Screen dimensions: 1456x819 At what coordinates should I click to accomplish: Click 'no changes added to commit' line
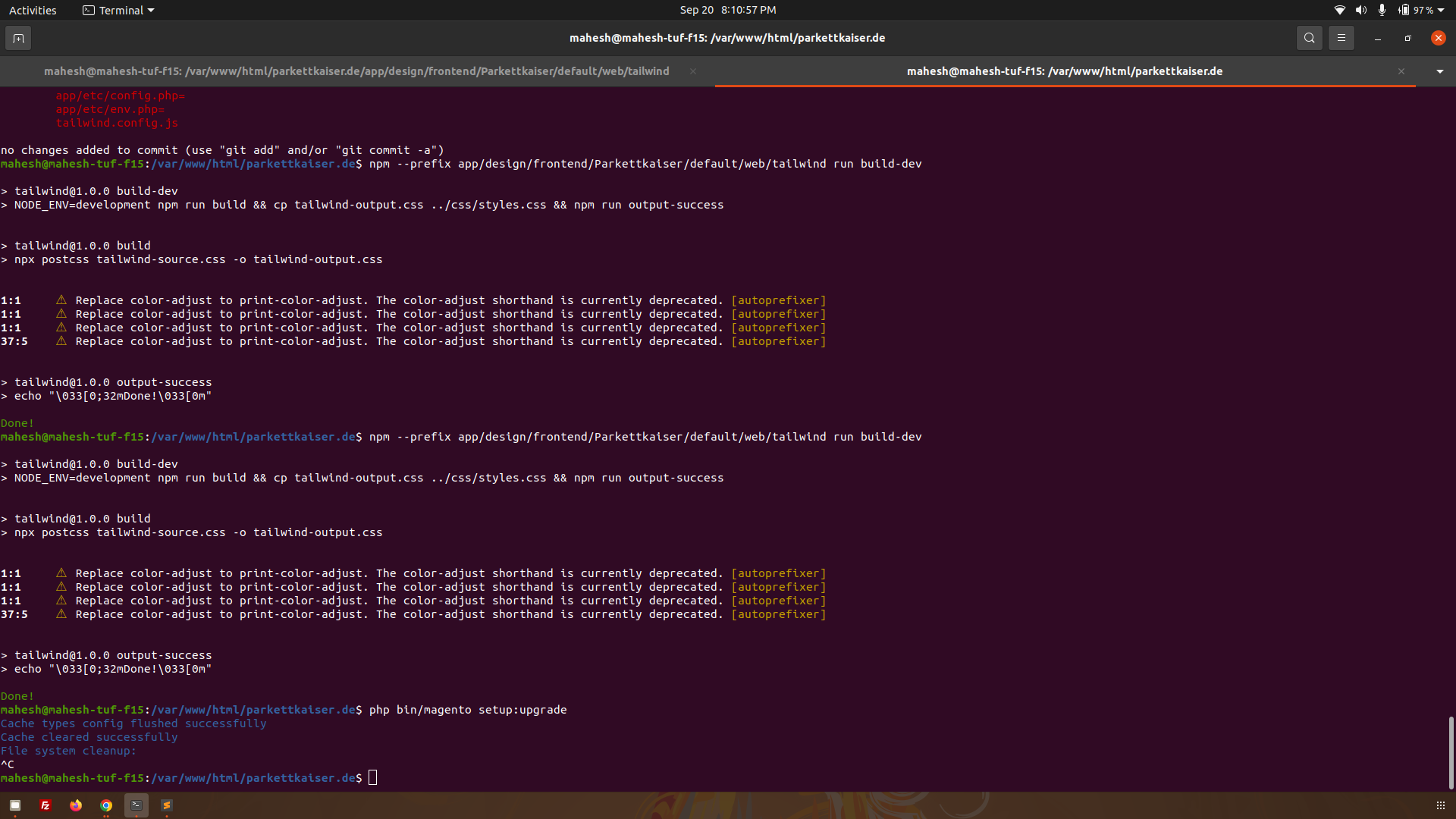[222, 150]
